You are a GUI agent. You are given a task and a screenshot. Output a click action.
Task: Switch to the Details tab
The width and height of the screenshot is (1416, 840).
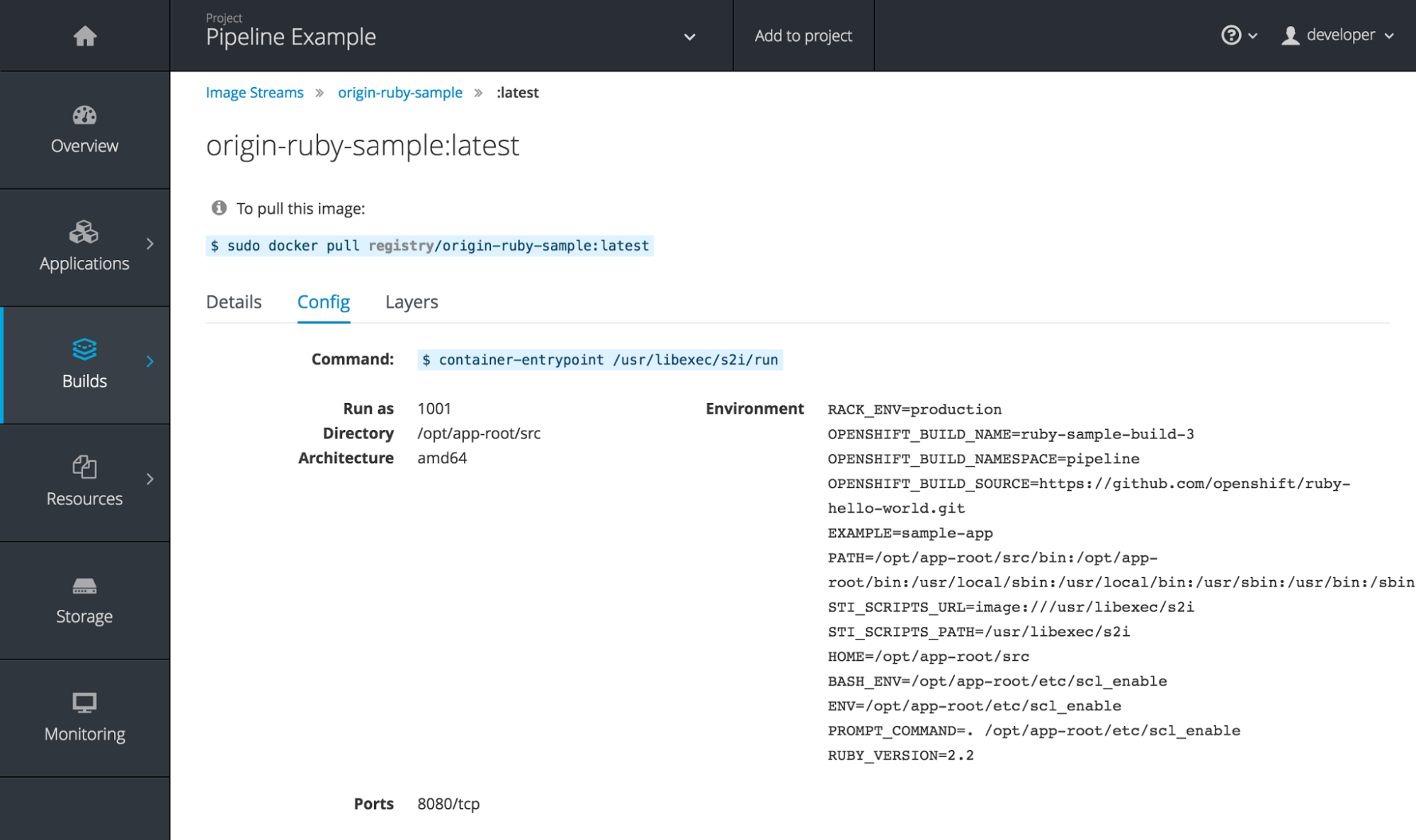pos(234,301)
